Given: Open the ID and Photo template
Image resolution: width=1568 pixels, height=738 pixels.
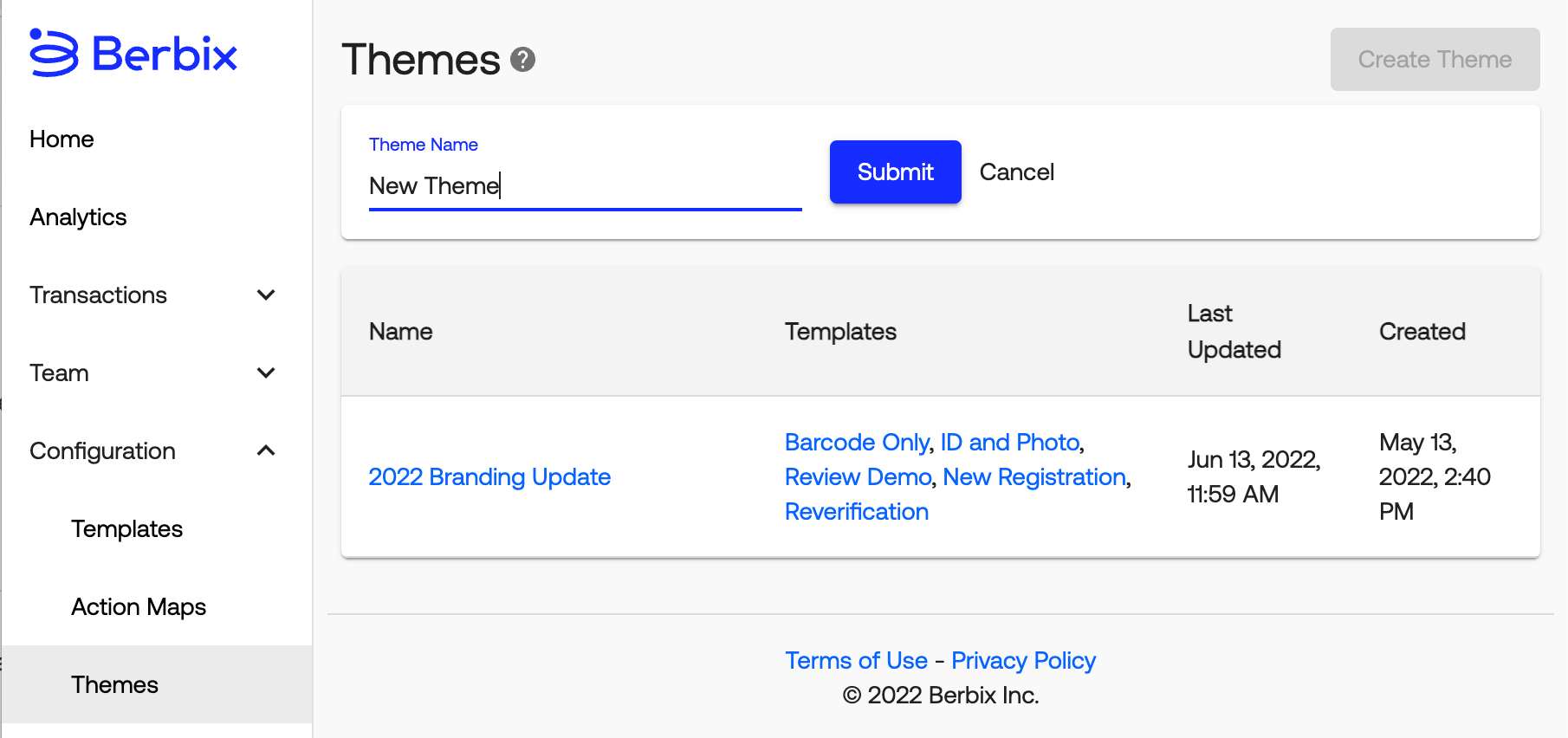Looking at the screenshot, I should [x=1009, y=443].
